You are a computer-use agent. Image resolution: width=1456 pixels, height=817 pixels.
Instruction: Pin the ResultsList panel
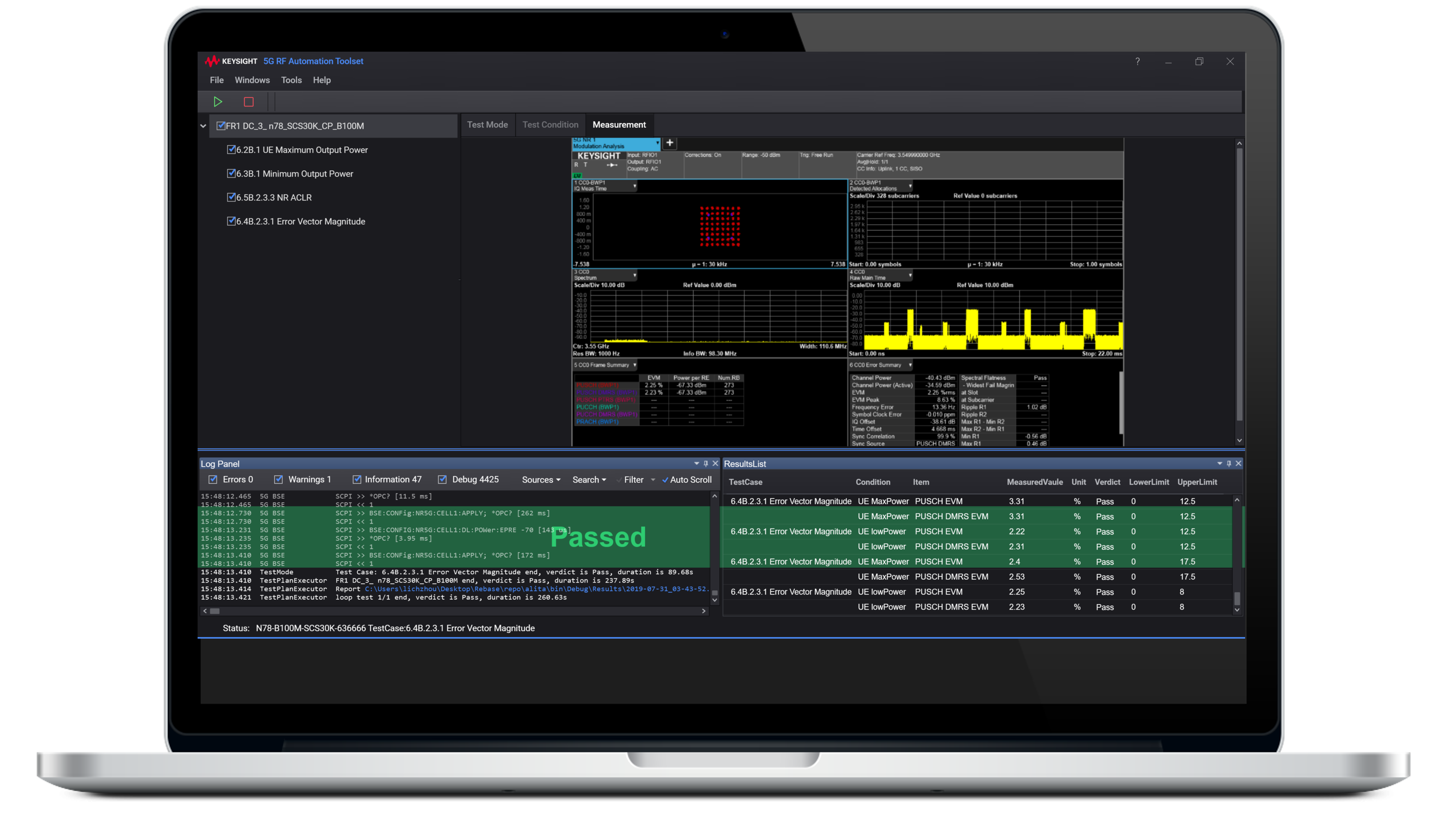click(1229, 464)
